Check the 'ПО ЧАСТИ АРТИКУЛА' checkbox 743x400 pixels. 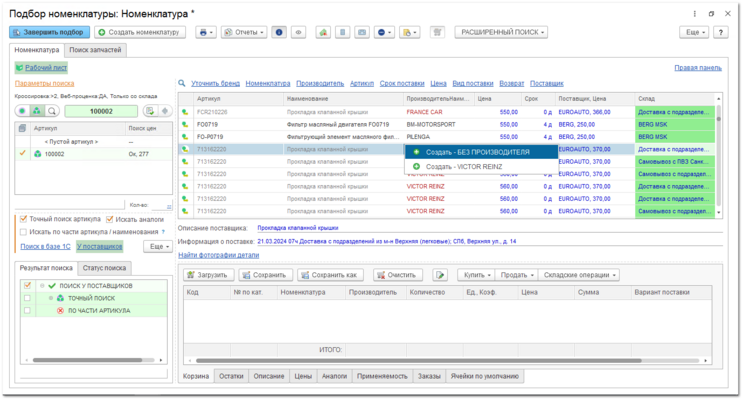coord(27,310)
